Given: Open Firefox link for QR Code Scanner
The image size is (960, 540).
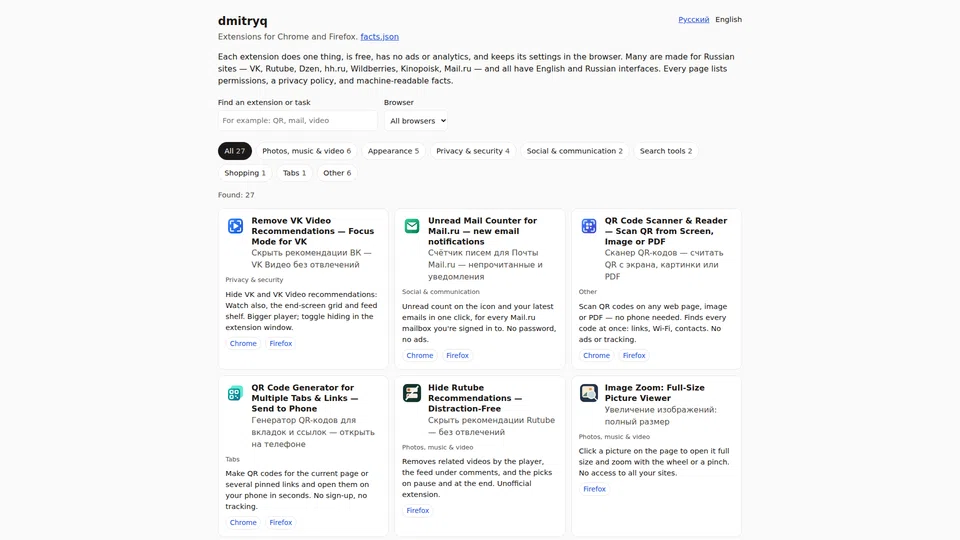Looking at the screenshot, I should pos(634,355).
